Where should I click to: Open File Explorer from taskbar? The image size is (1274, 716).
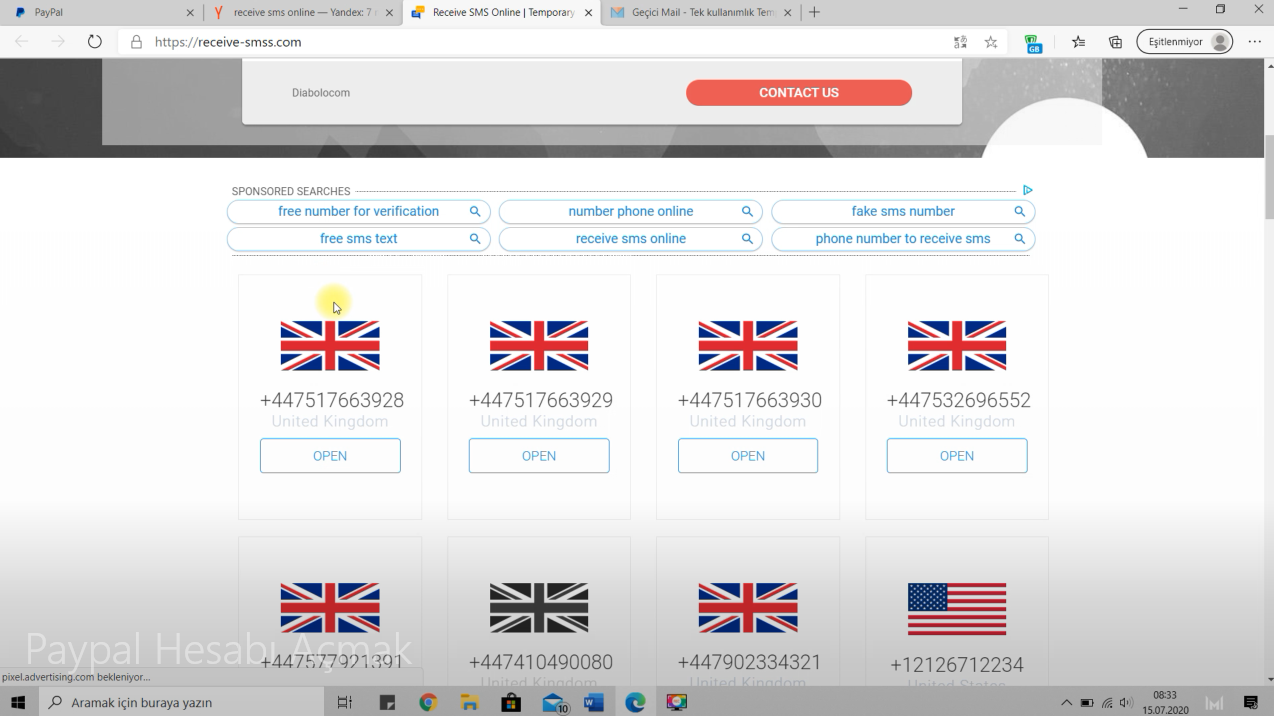(469, 703)
